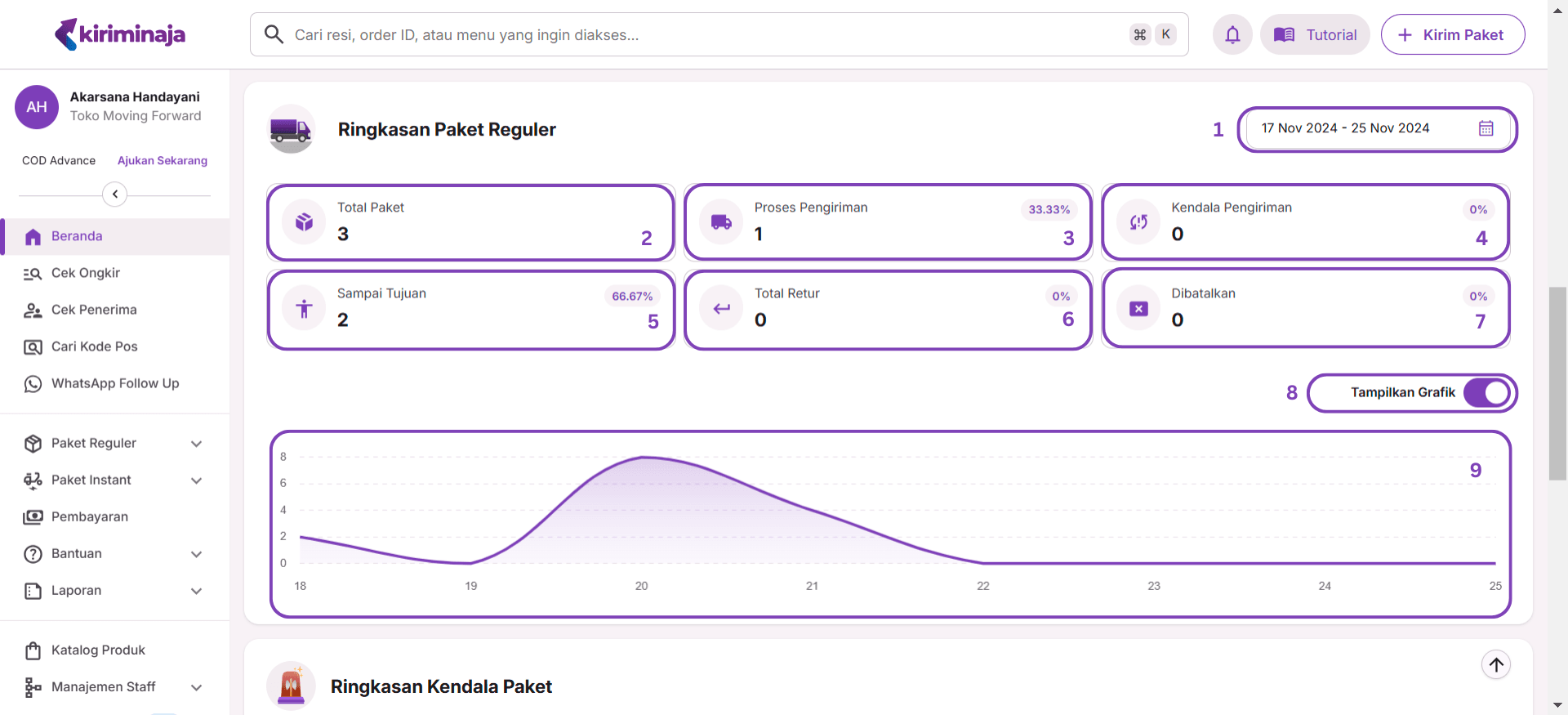Image resolution: width=1568 pixels, height=715 pixels.
Task: Click the Proses Pengiriman truck icon
Action: (x=721, y=221)
